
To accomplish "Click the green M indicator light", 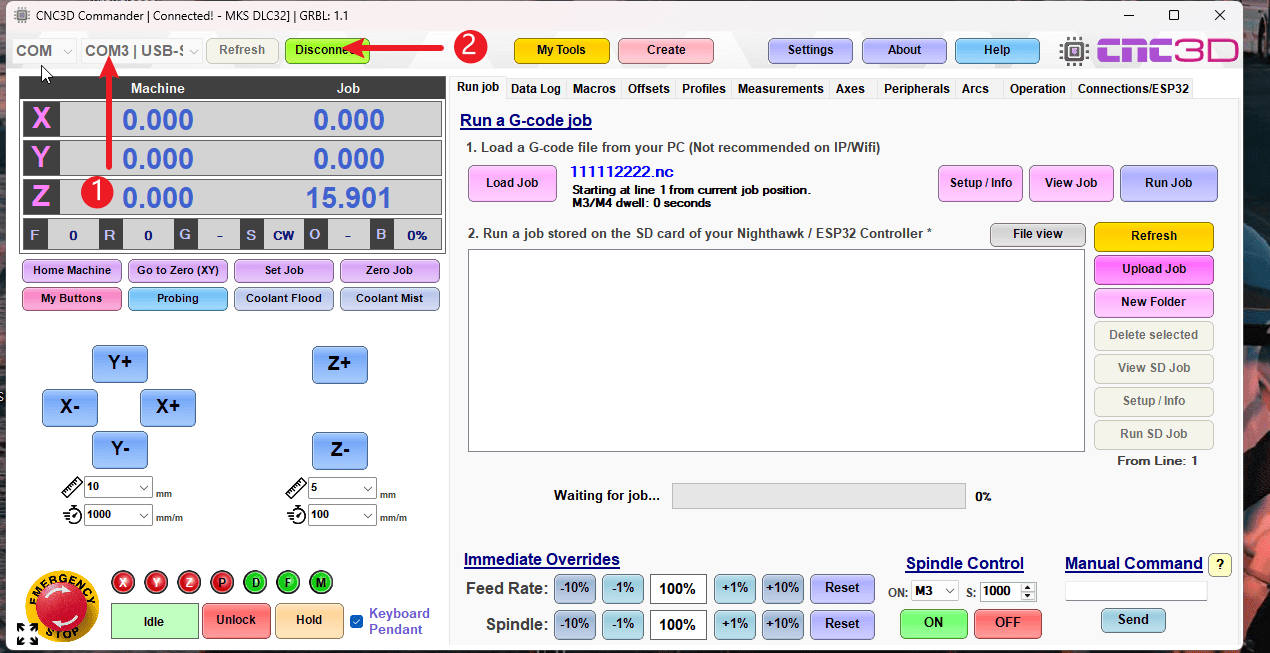I will [x=321, y=582].
